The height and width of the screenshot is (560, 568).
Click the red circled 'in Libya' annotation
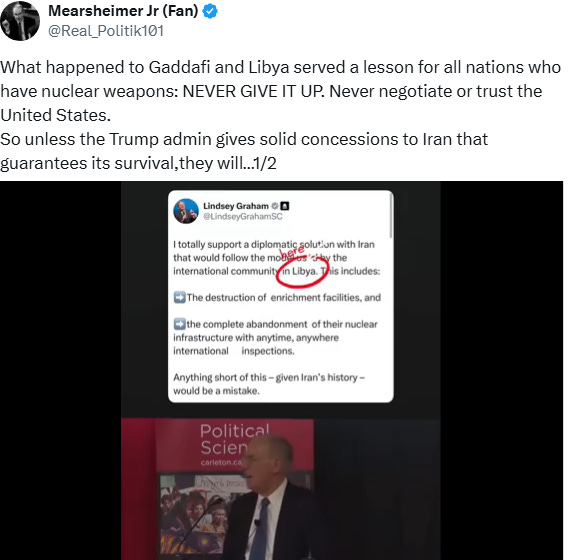pos(302,272)
